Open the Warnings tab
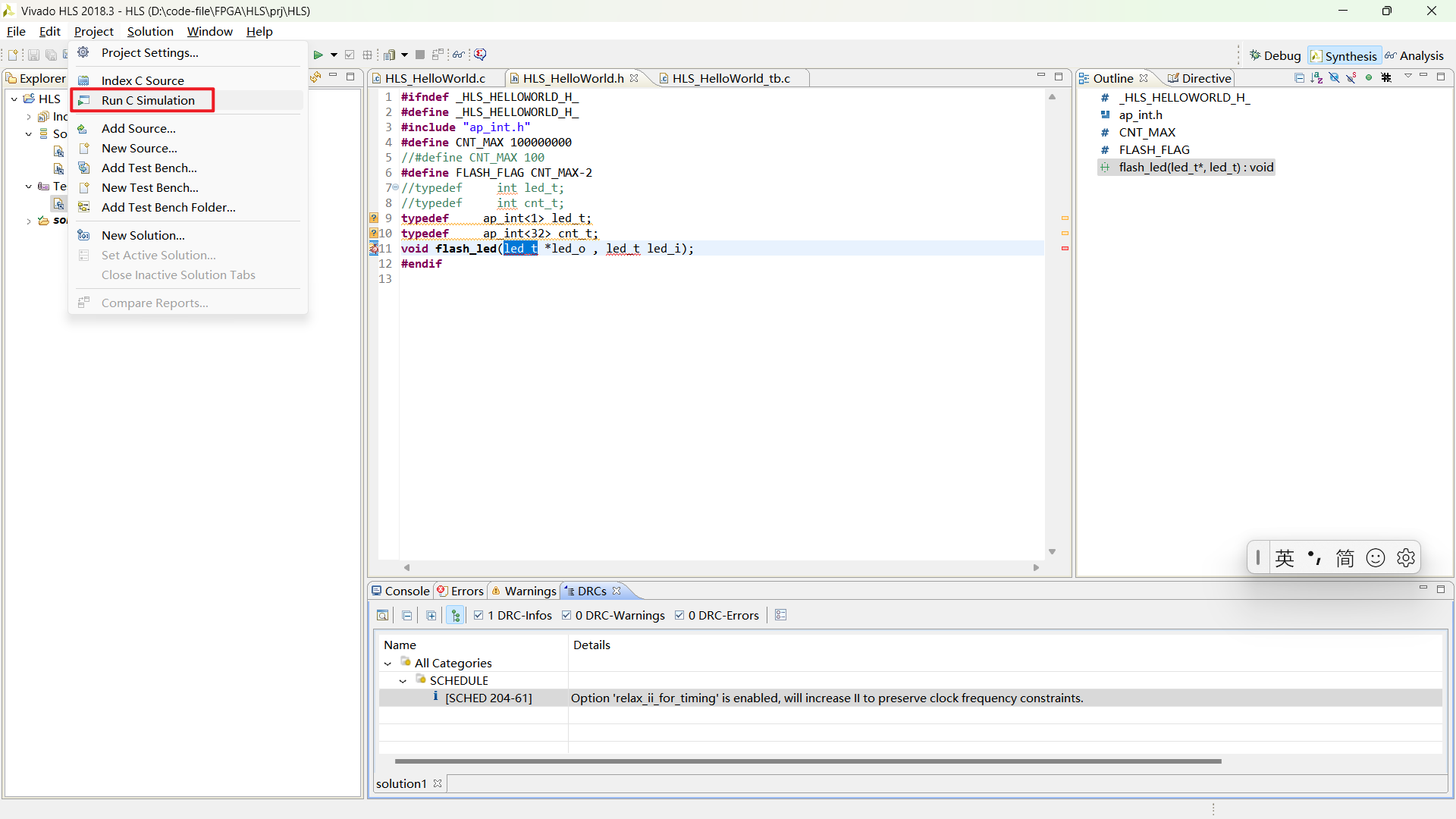This screenshot has height=819, width=1456. pos(524,591)
